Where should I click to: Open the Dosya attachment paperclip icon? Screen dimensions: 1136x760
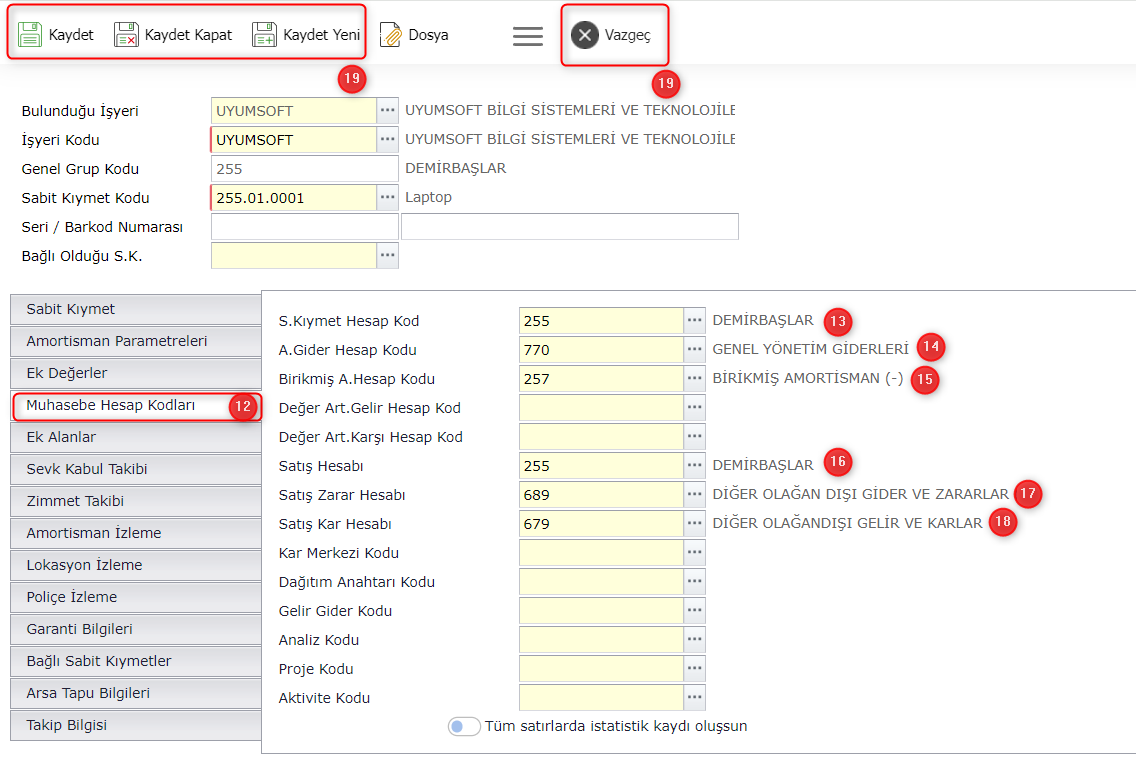point(391,35)
